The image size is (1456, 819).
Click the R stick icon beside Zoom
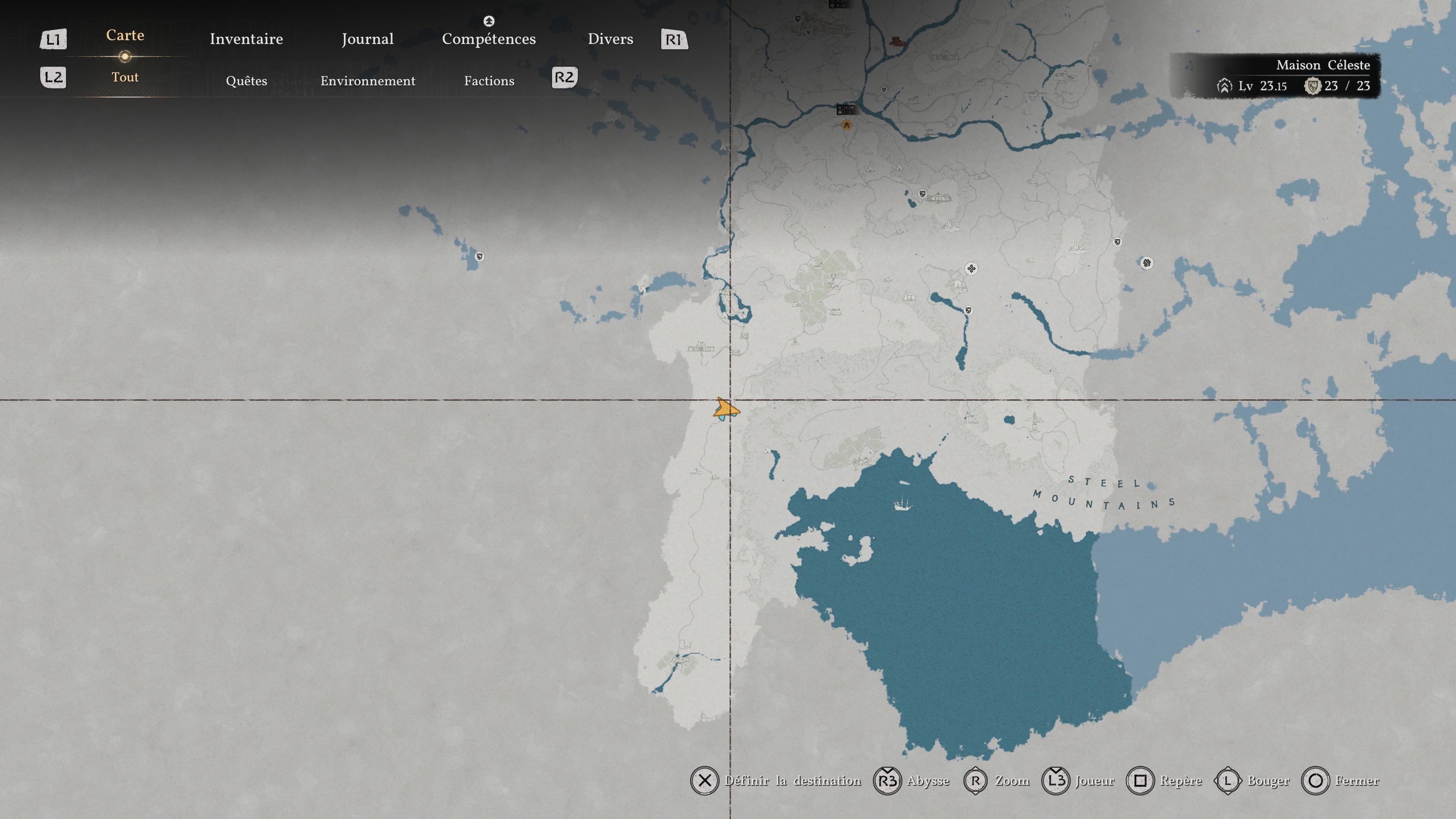point(976,781)
